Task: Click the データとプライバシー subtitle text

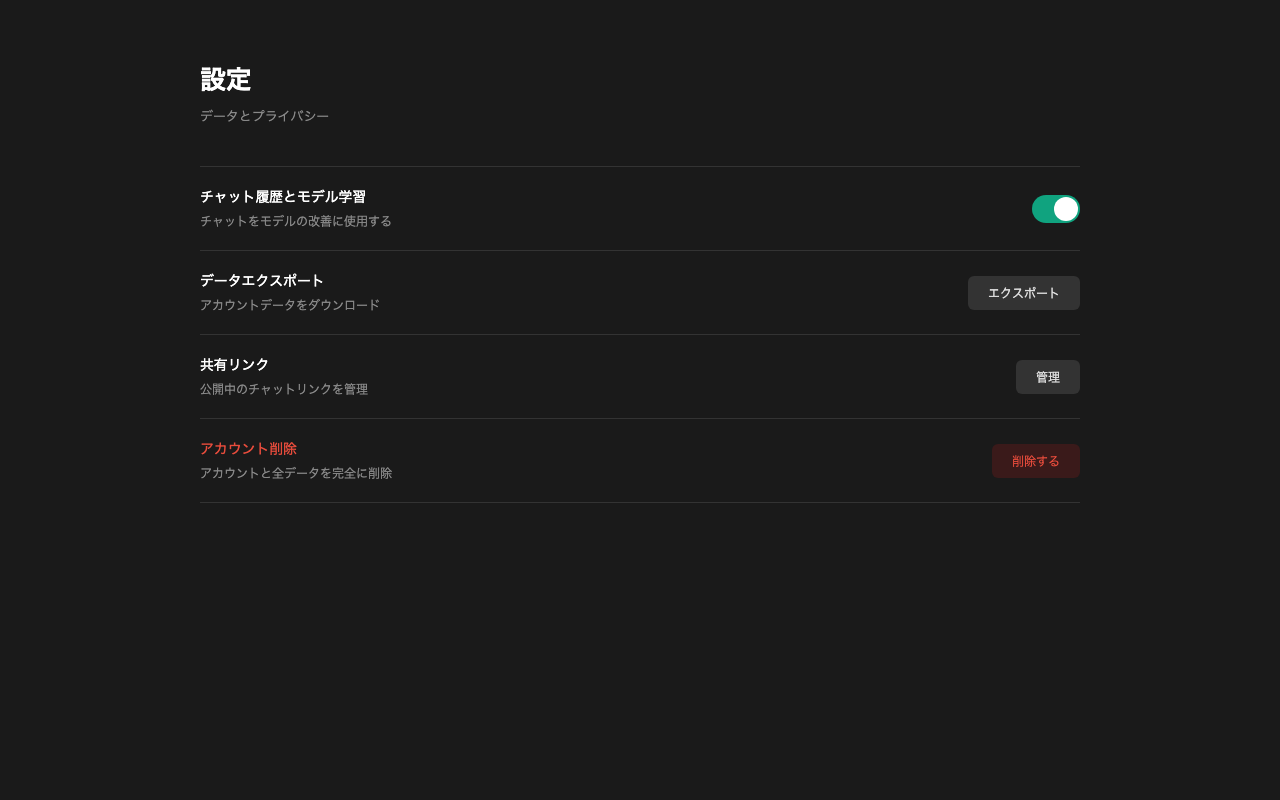Action: [264, 115]
